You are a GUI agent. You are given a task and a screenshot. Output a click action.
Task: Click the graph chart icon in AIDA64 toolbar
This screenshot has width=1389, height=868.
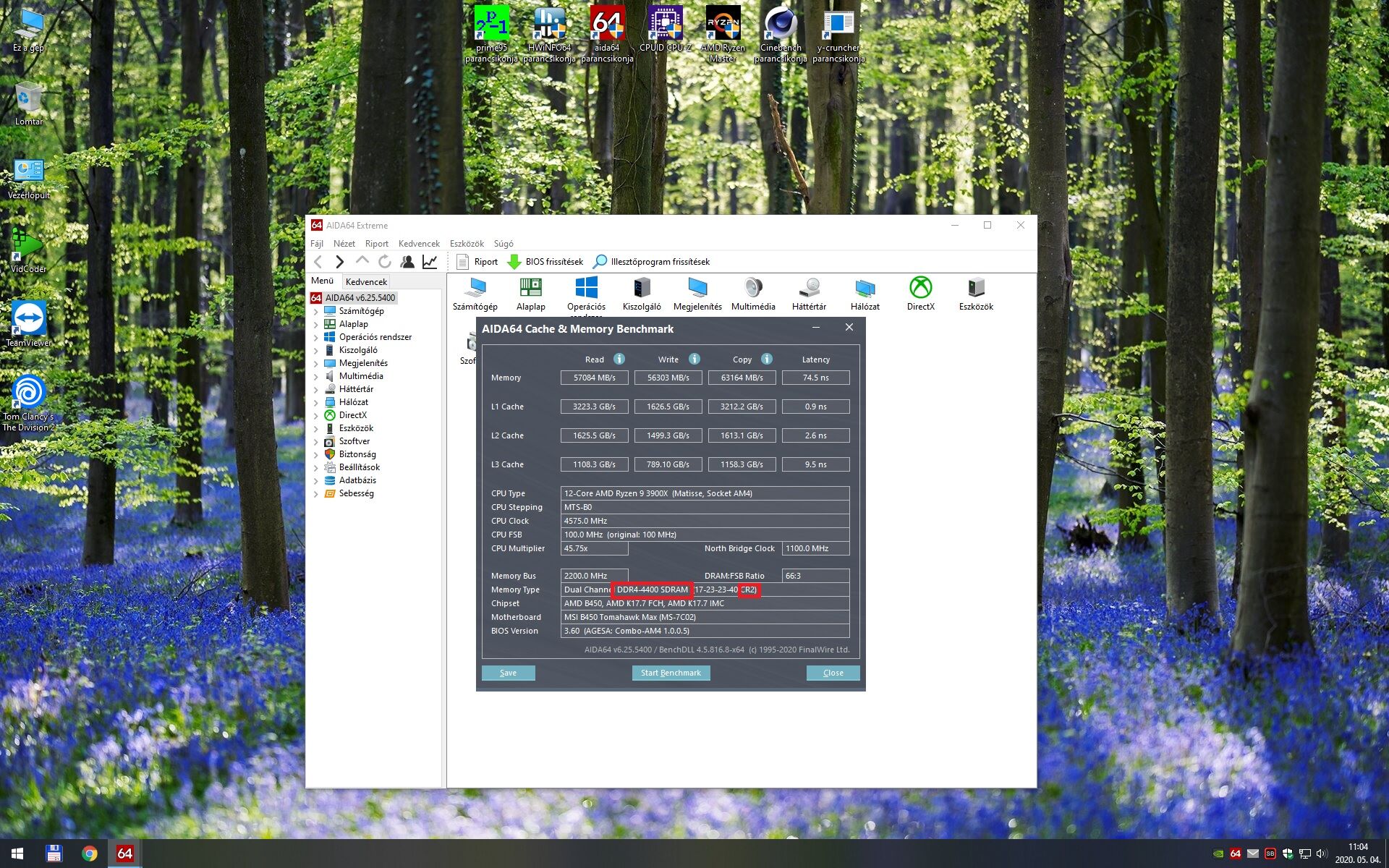click(430, 262)
